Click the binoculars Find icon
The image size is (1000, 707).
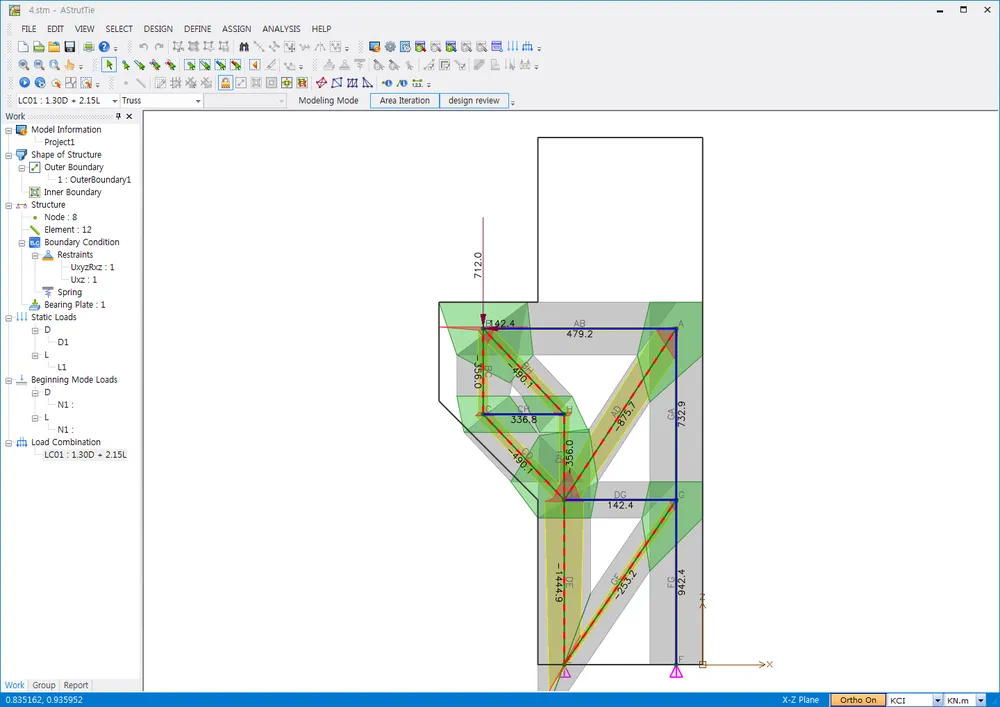click(x=244, y=47)
